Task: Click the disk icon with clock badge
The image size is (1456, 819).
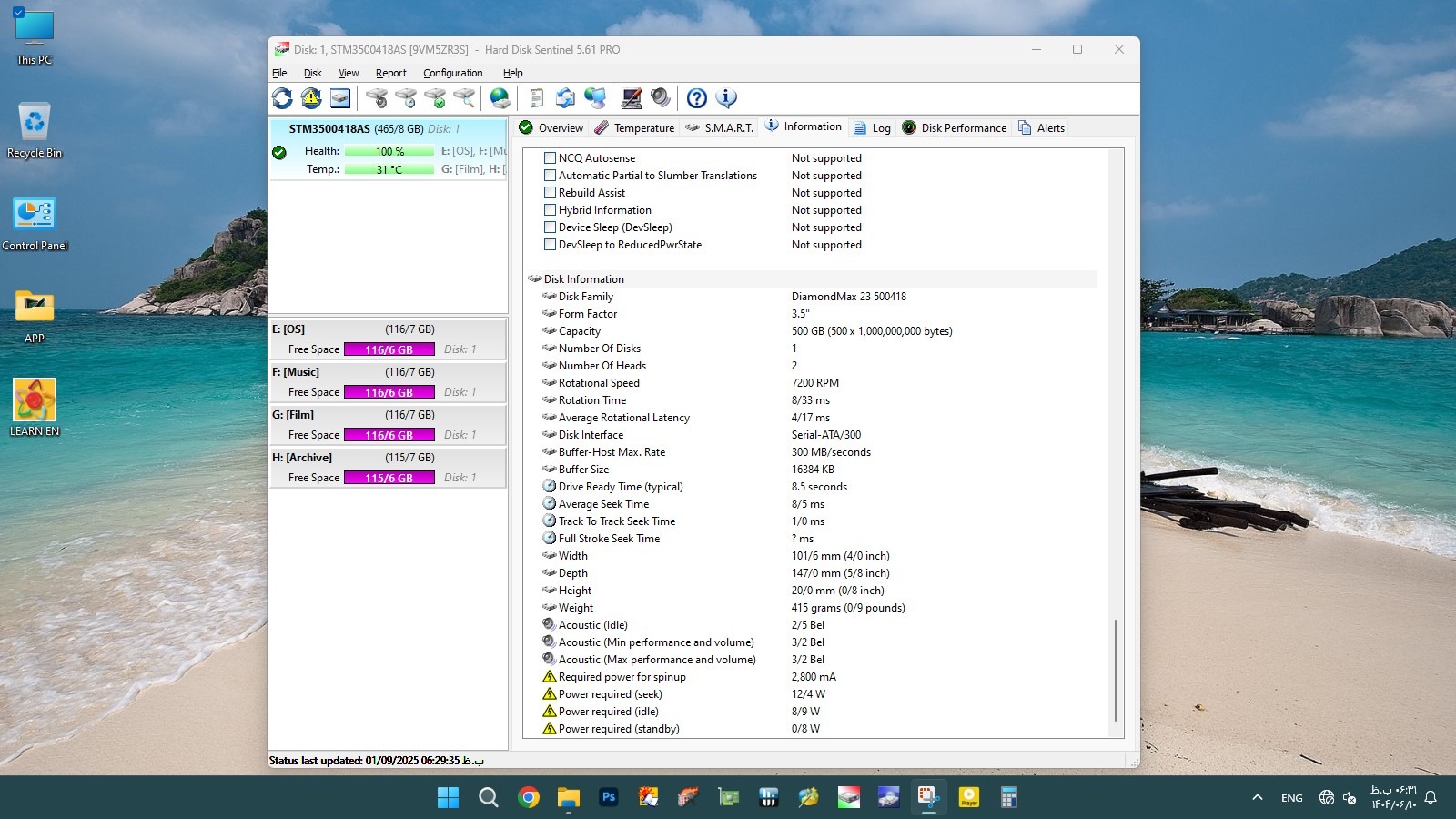Action: pos(406,98)
